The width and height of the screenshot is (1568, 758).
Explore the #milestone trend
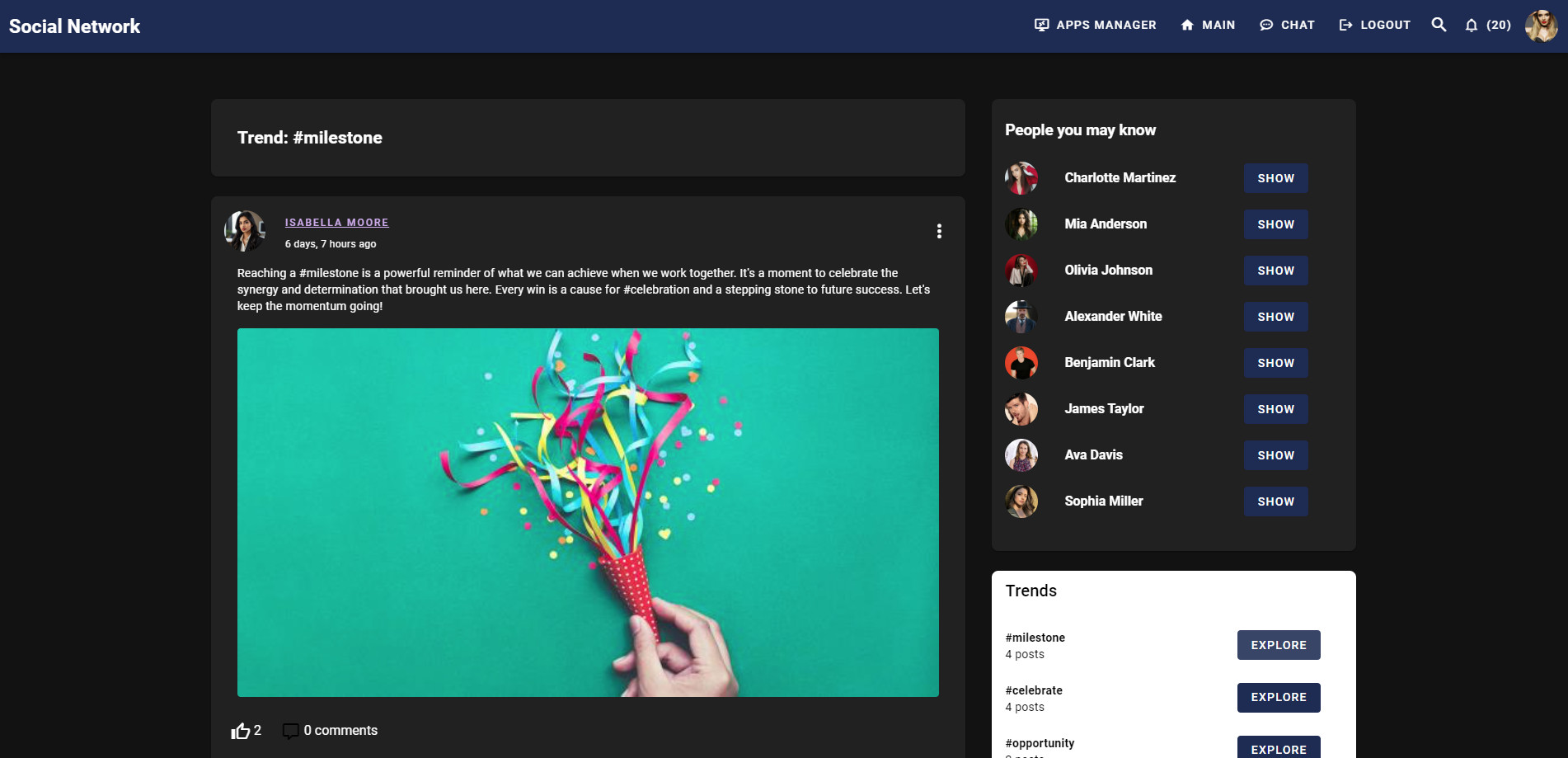1278,644
